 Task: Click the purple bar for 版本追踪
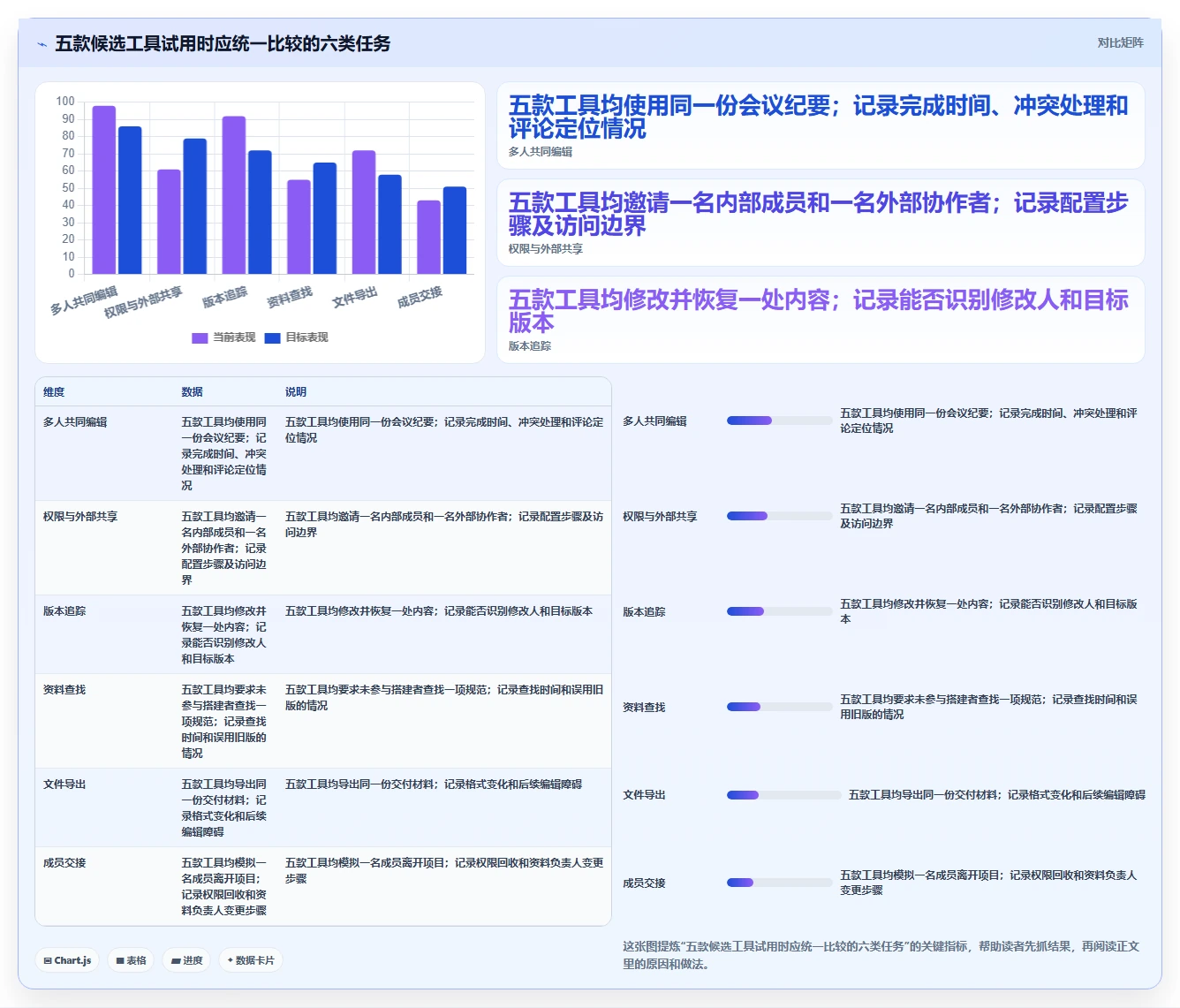click(234, 195)
